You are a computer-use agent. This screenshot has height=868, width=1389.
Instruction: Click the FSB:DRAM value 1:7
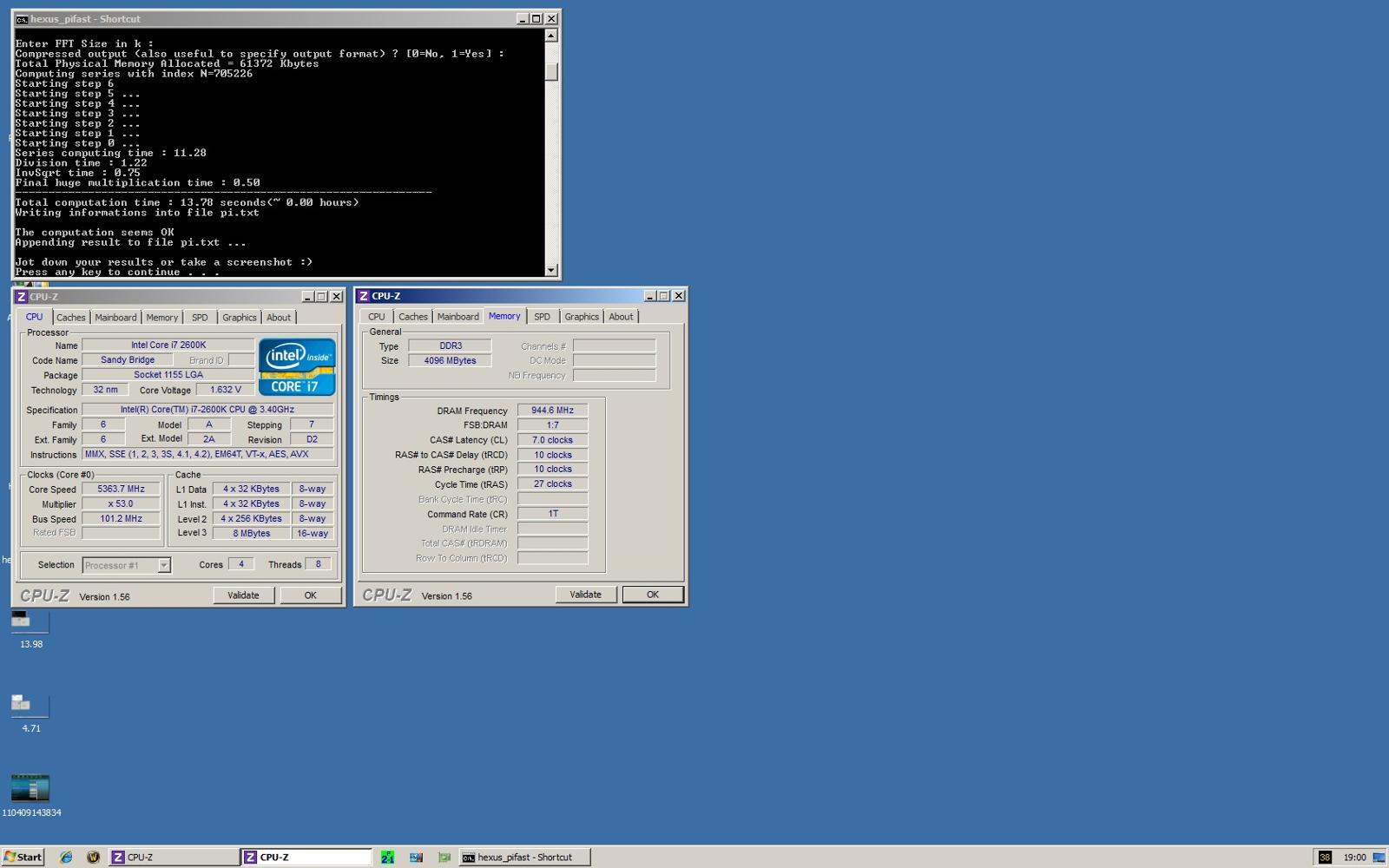(x=552, y=424)
